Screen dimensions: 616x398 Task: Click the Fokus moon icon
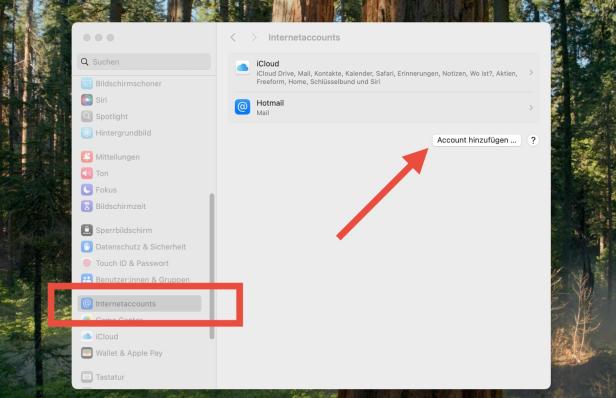click(x=87, y=190)
